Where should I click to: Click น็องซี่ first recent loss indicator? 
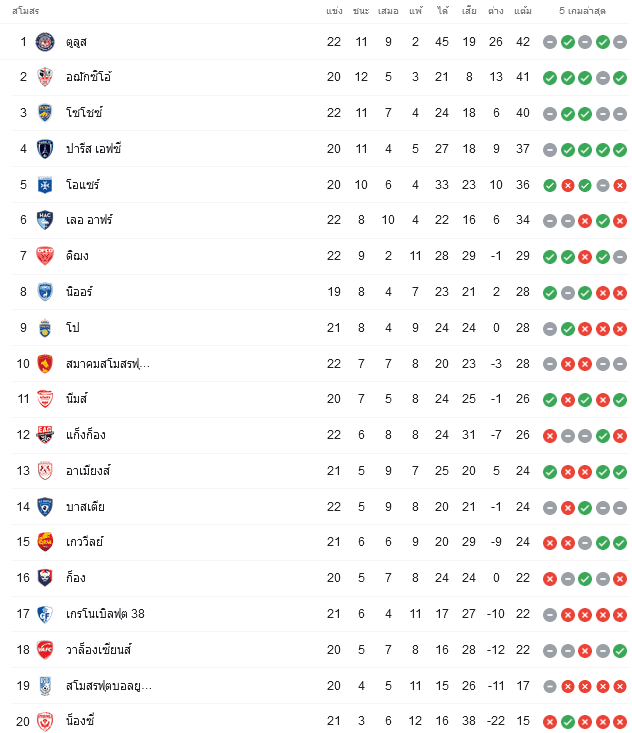550,722
